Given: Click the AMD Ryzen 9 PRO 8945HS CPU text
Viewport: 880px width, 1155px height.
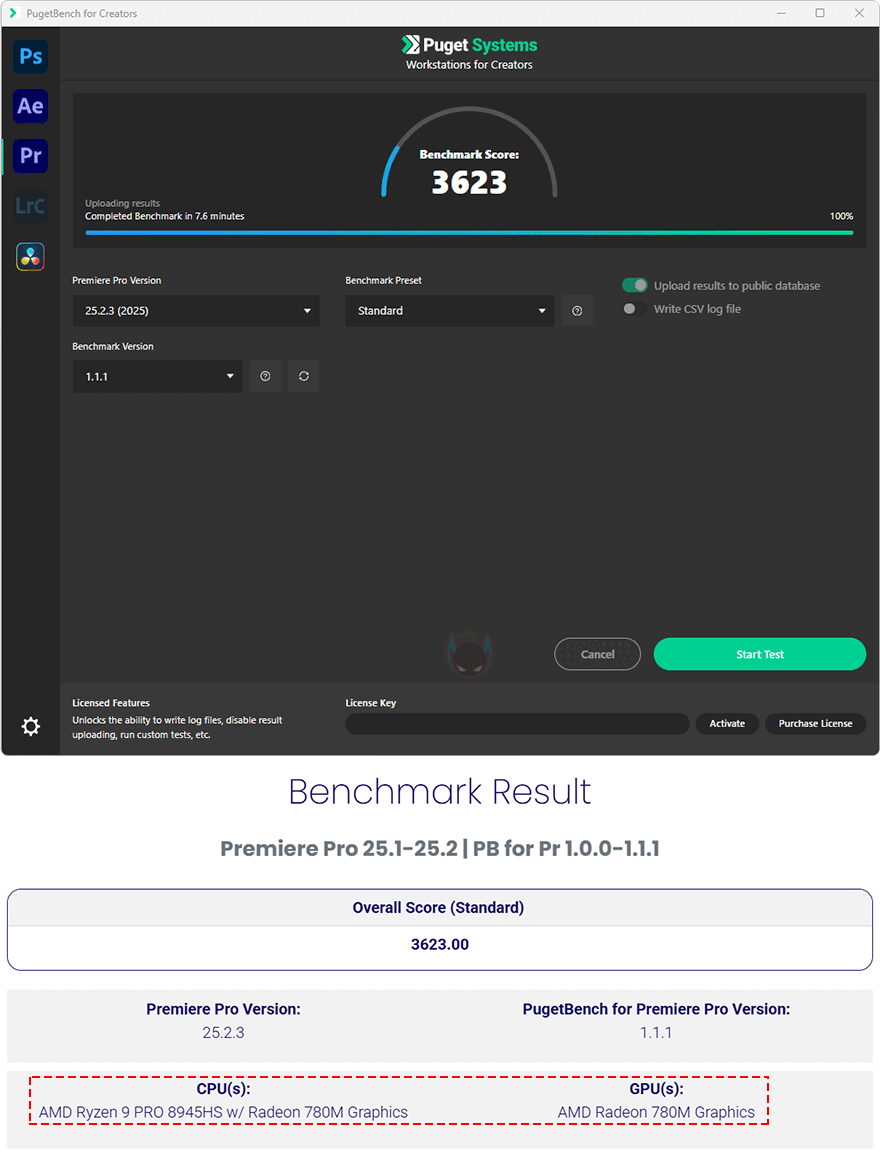Looking at the screenshot, I should (x=223, y=1112).
